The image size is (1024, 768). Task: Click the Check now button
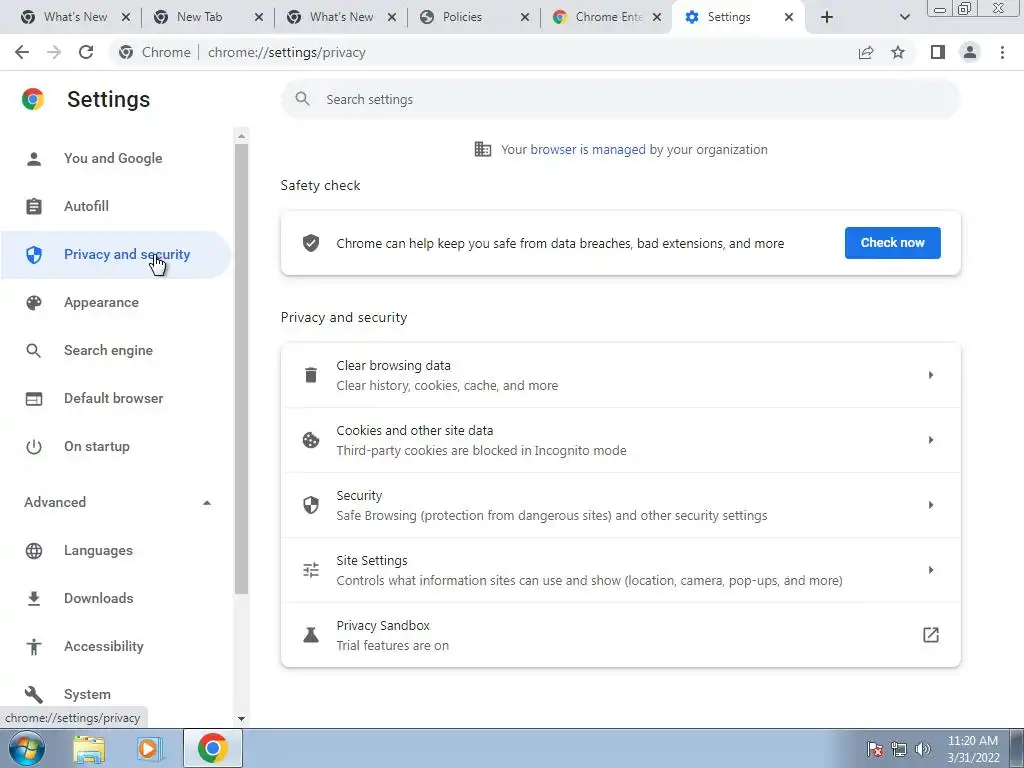pyautogui.click(x=893, y=243)
